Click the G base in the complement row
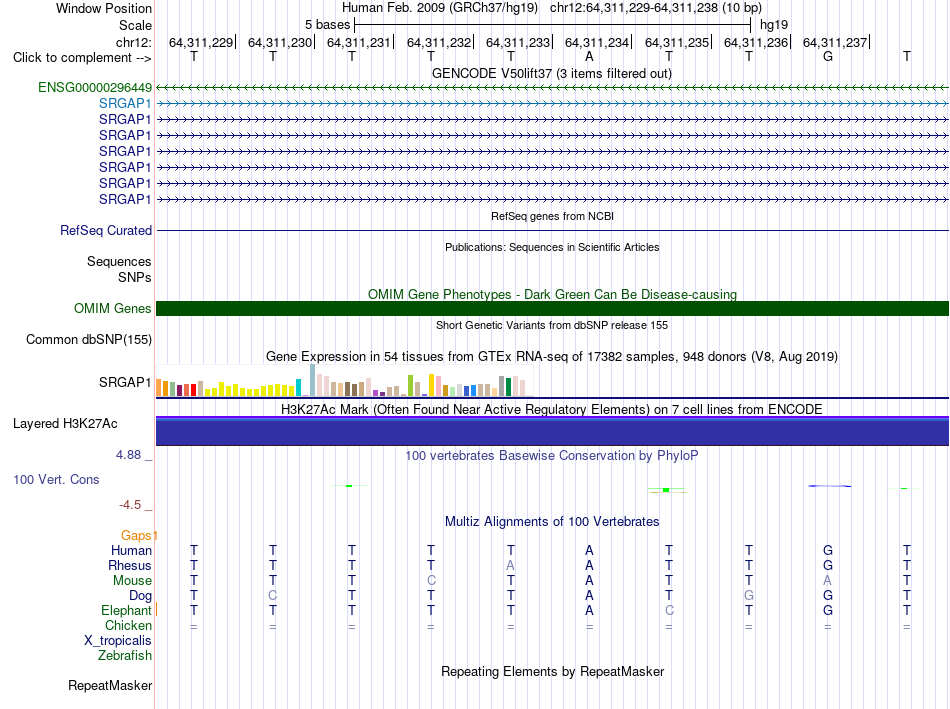Viewport: 950px width, 709px height. [828, 57]
